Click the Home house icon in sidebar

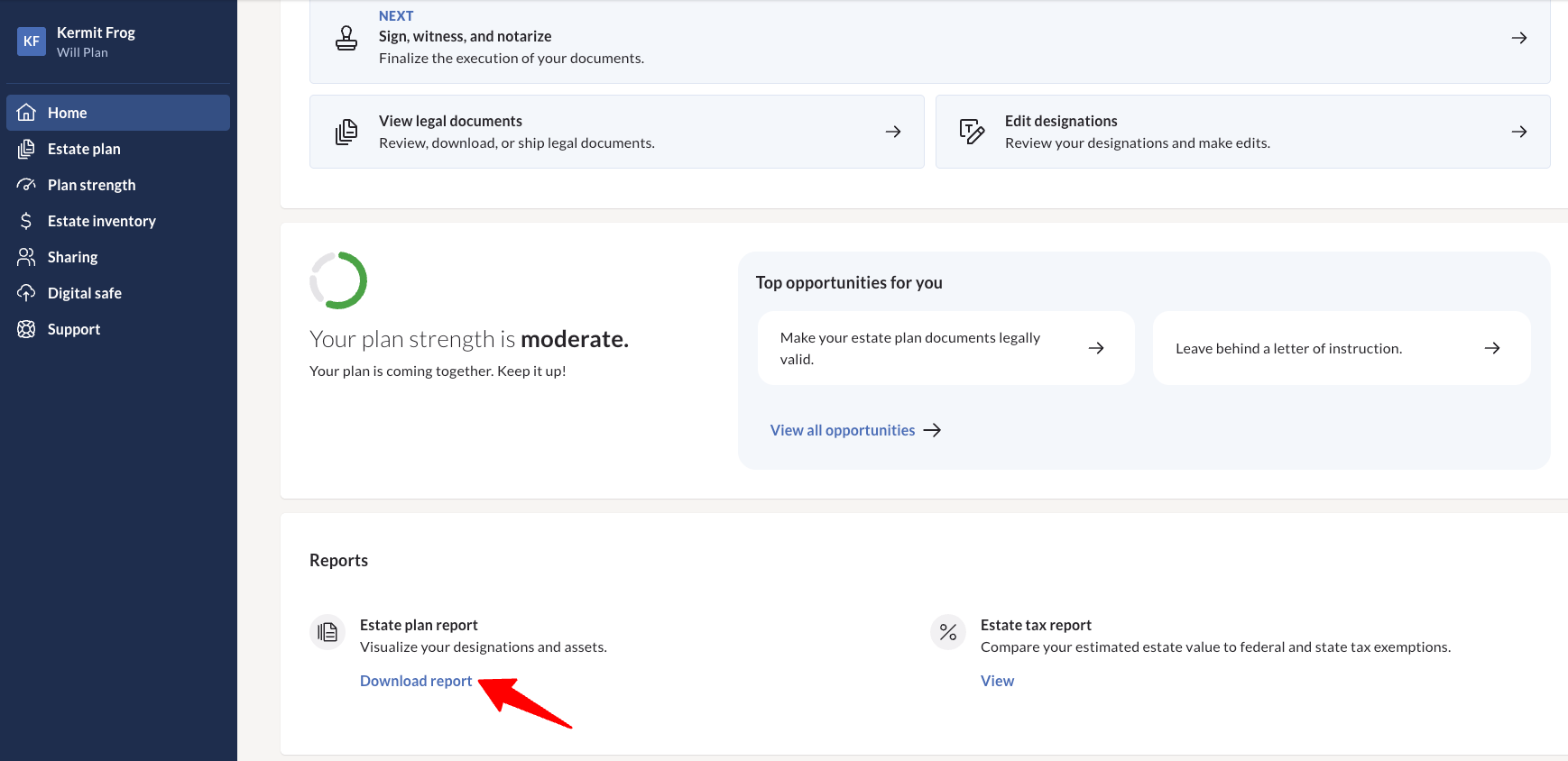point(27,113)
